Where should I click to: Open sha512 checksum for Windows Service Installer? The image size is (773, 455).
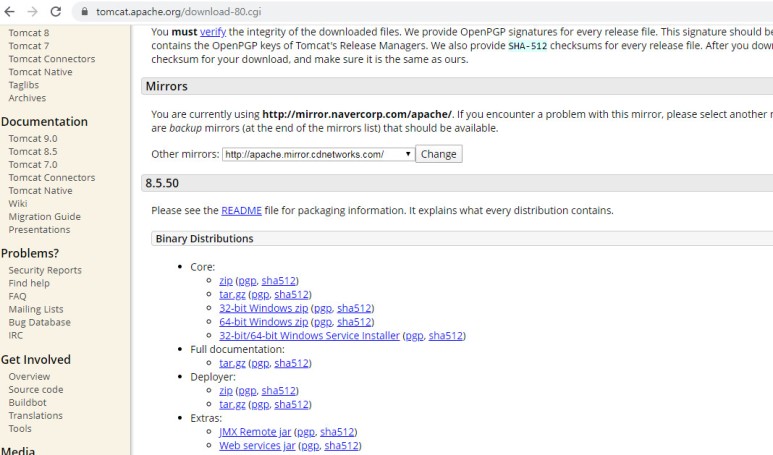point(446,336)
